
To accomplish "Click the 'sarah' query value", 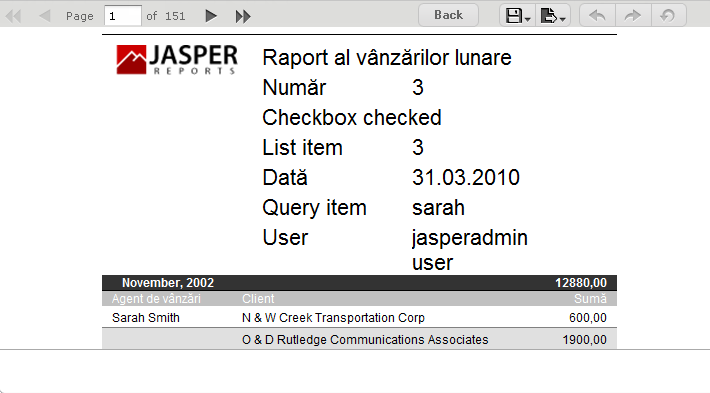I will tap(438, 208).
